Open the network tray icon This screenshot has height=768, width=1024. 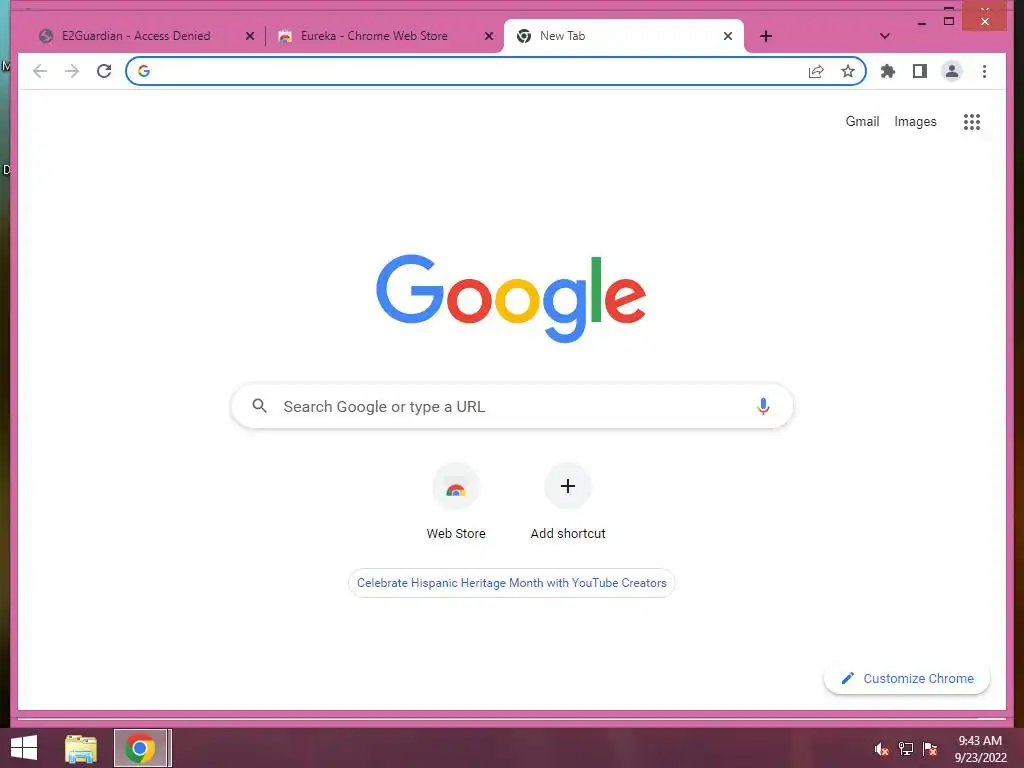906,749
